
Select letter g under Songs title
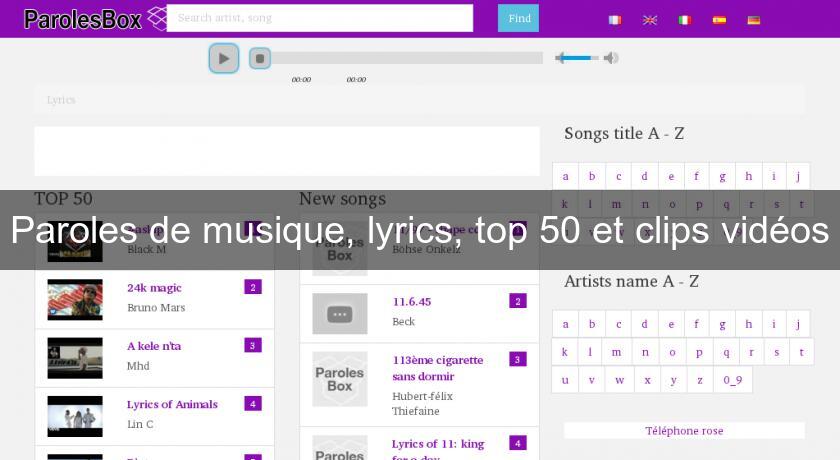723,176
